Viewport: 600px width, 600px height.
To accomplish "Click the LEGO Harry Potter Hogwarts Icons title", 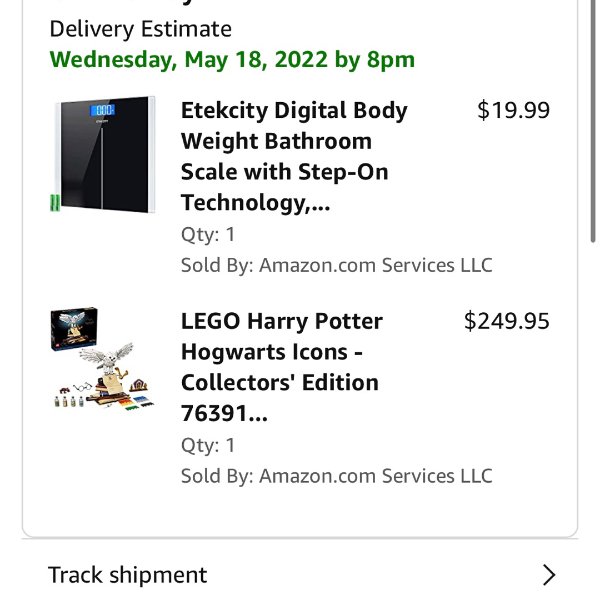I will click(x=282, y=367).
